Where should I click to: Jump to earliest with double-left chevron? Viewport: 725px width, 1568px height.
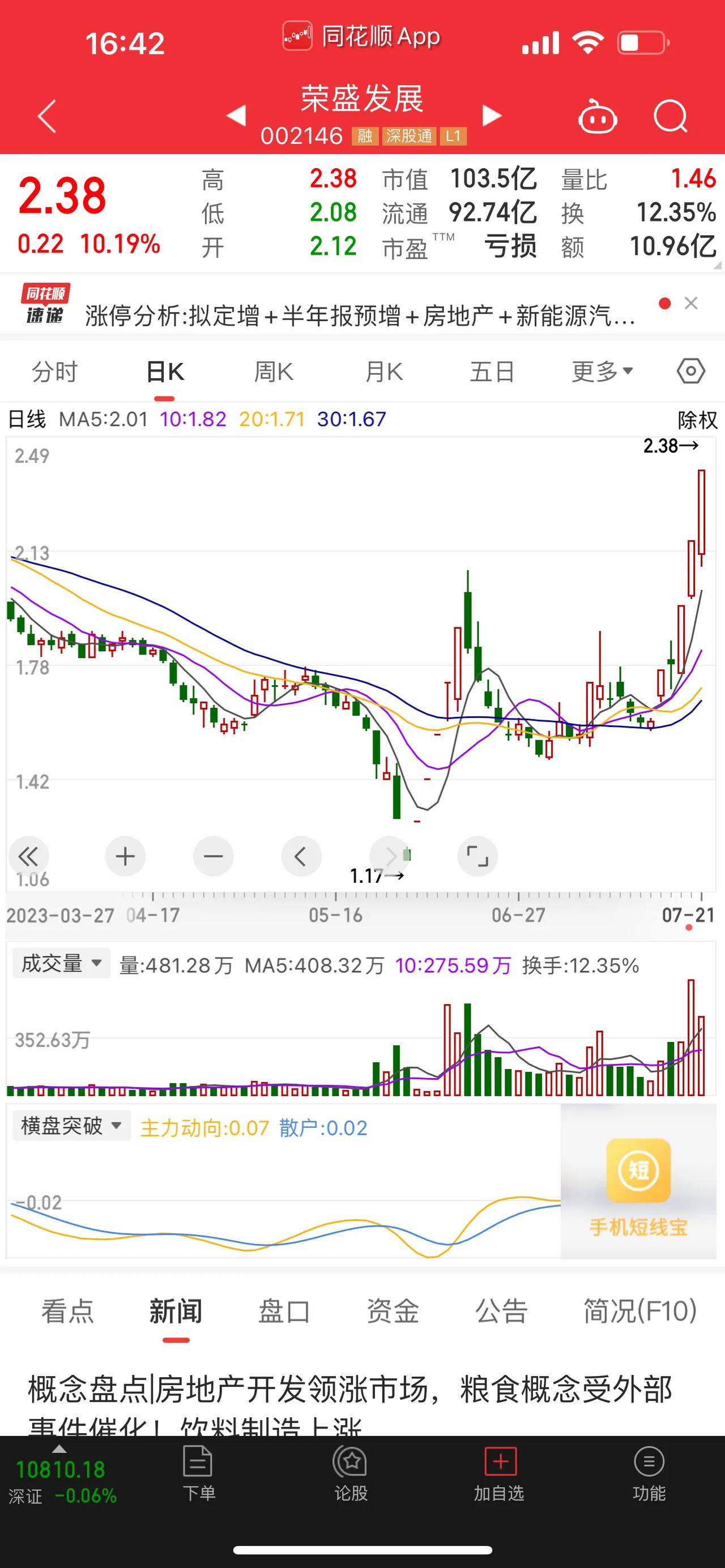(x=28, y=856)
